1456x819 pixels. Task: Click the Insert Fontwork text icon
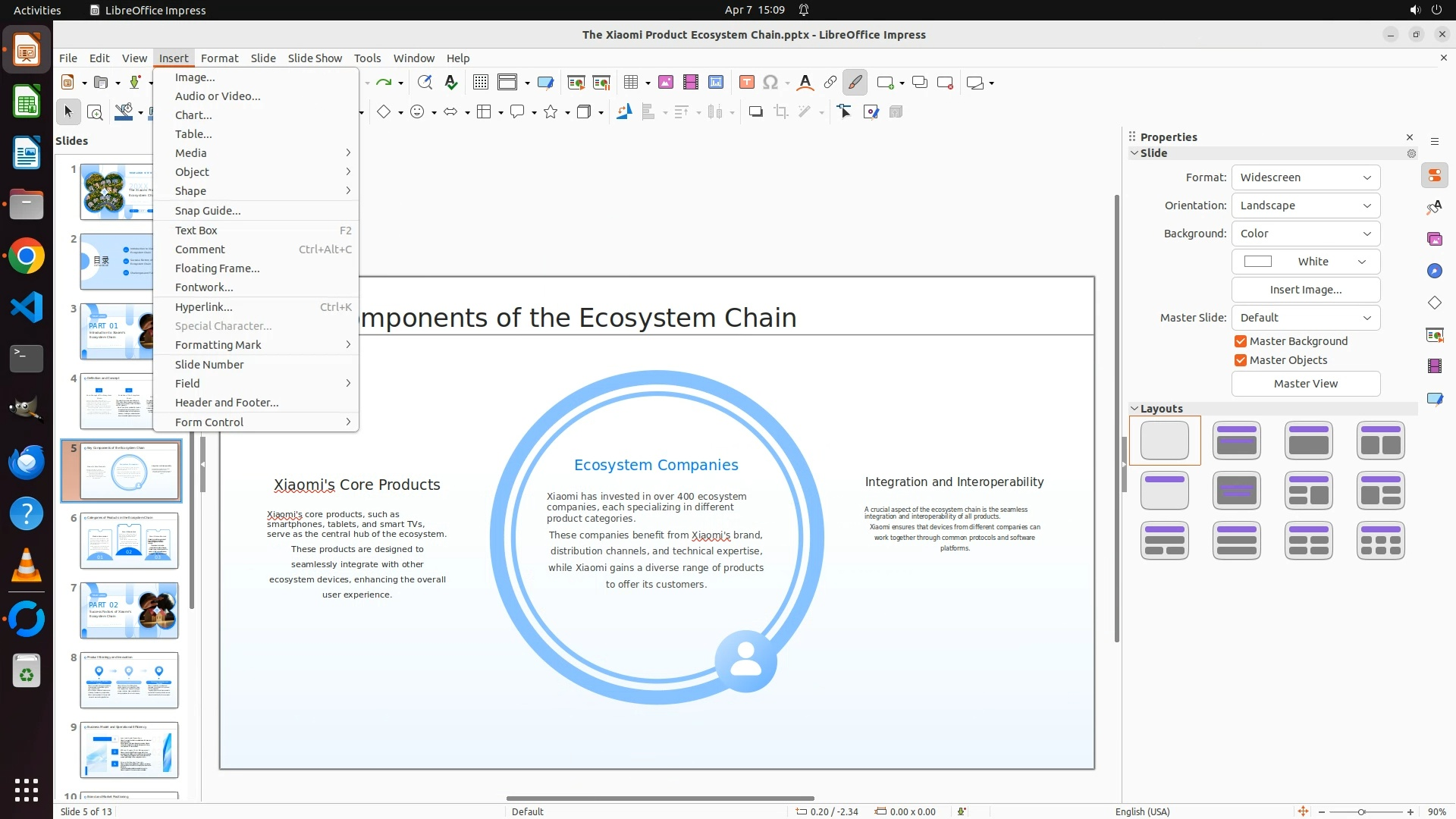(805, 83)
